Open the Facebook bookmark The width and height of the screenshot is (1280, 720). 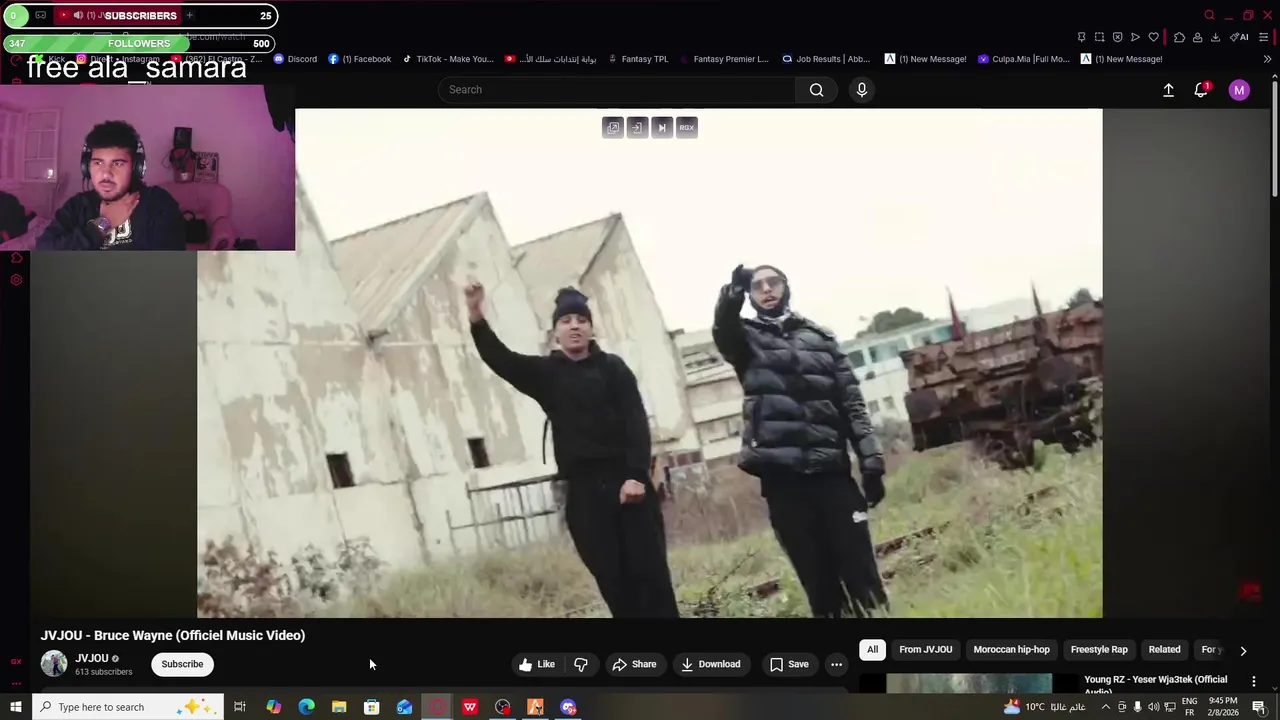(x=360, y=59)
